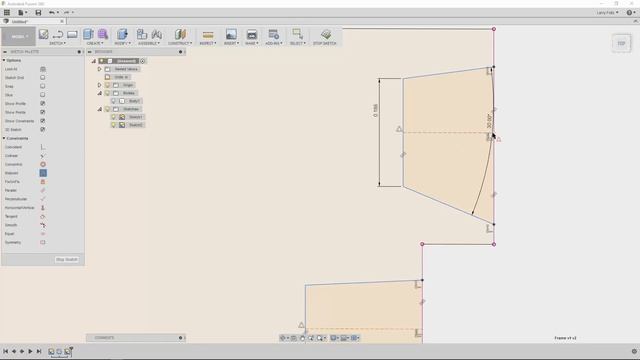Select the highlighted Midpoint constraint icon
Screen dimensions: 640x360
[43, 173]
